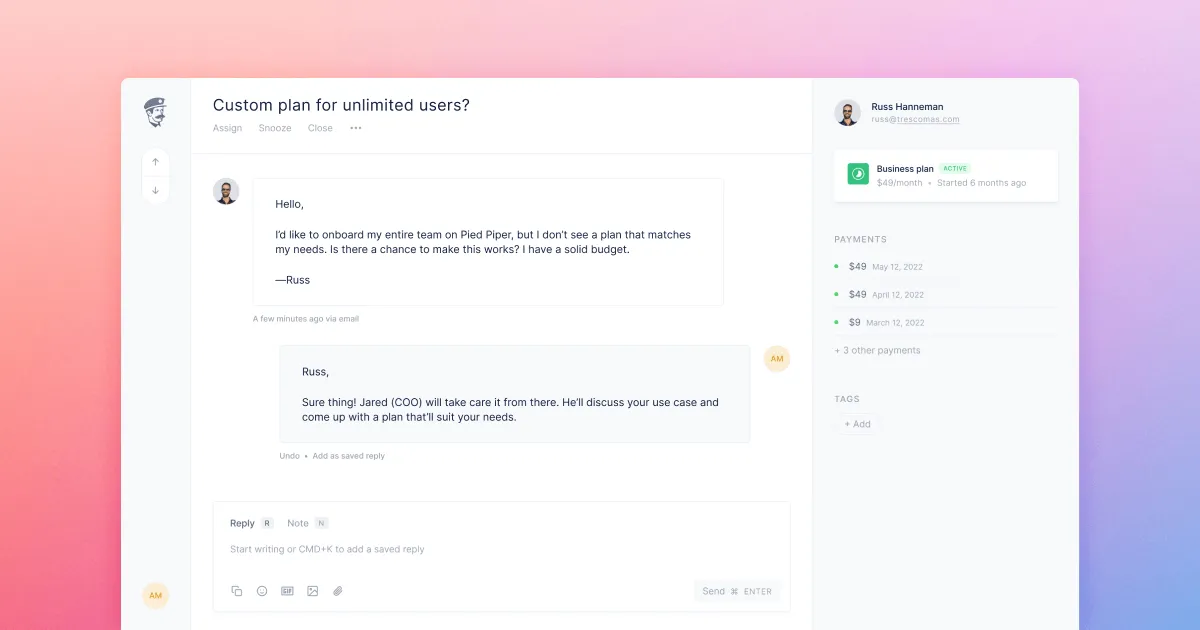Open the Business plan subscription card
This screenshot has height=630, width=1200.
click(945, 175)
